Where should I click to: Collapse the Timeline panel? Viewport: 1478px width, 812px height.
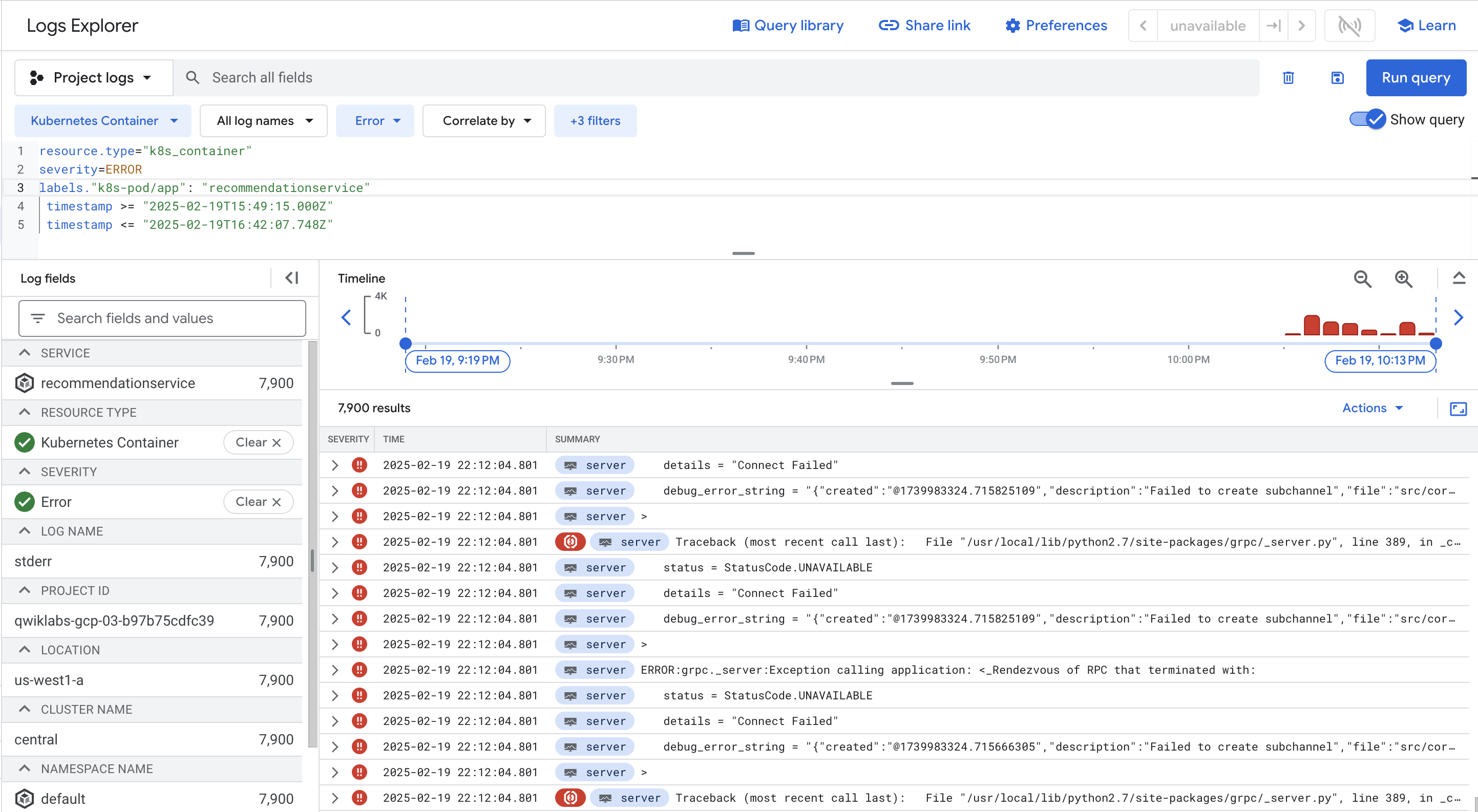pos(1459,278)
